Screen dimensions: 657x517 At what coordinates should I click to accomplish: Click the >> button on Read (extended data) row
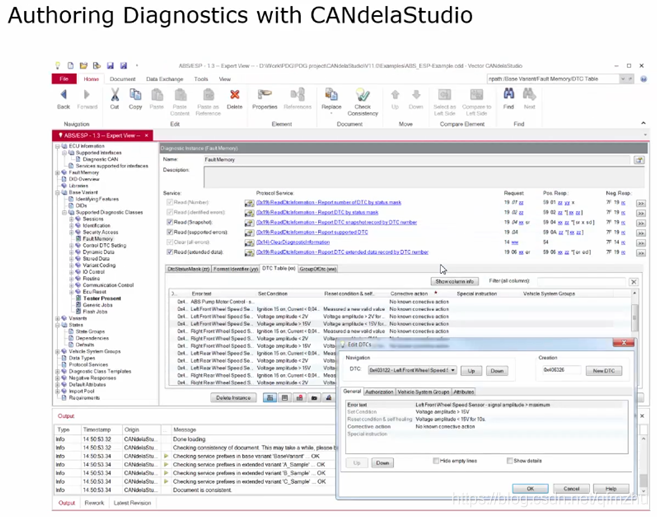(641, 253)
